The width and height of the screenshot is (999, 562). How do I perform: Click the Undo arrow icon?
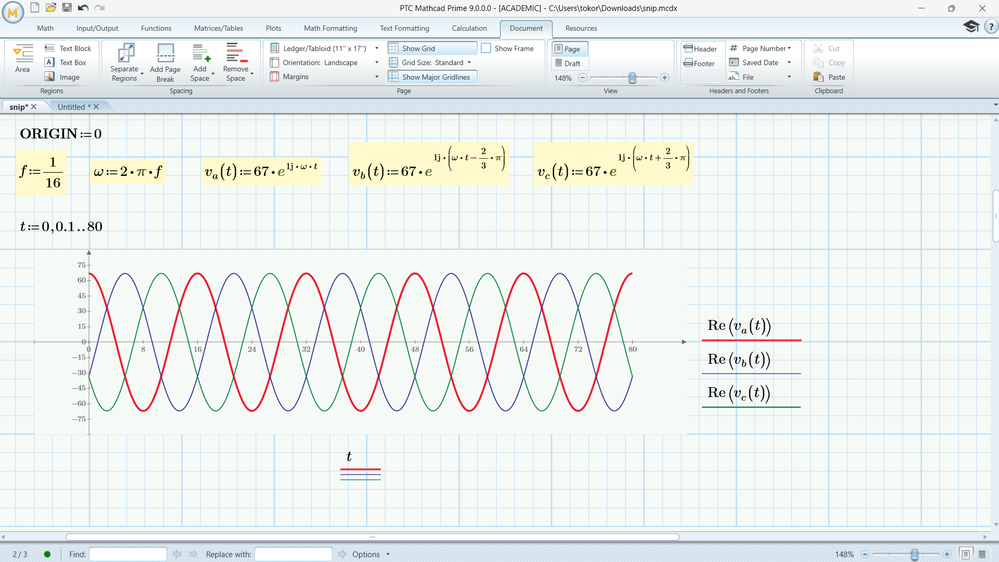tap(83, 7)
